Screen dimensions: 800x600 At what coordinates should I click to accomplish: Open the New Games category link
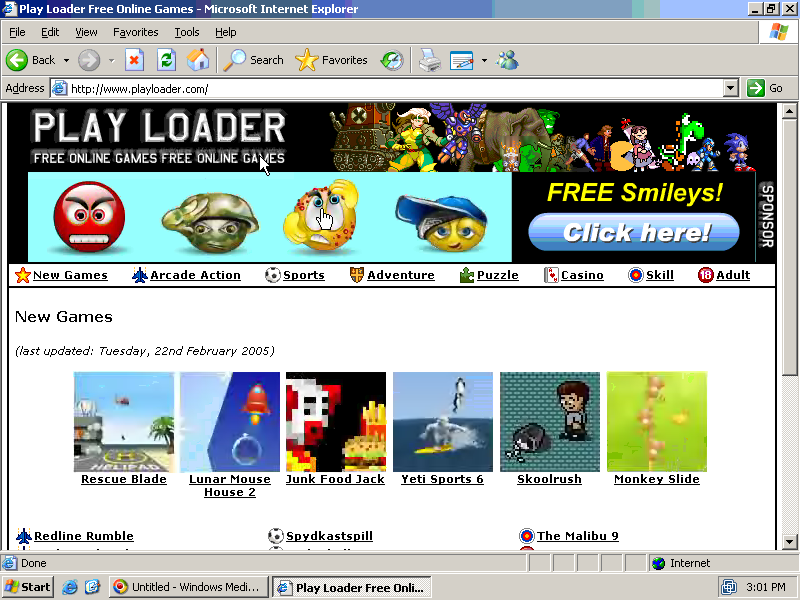[70, 275]
